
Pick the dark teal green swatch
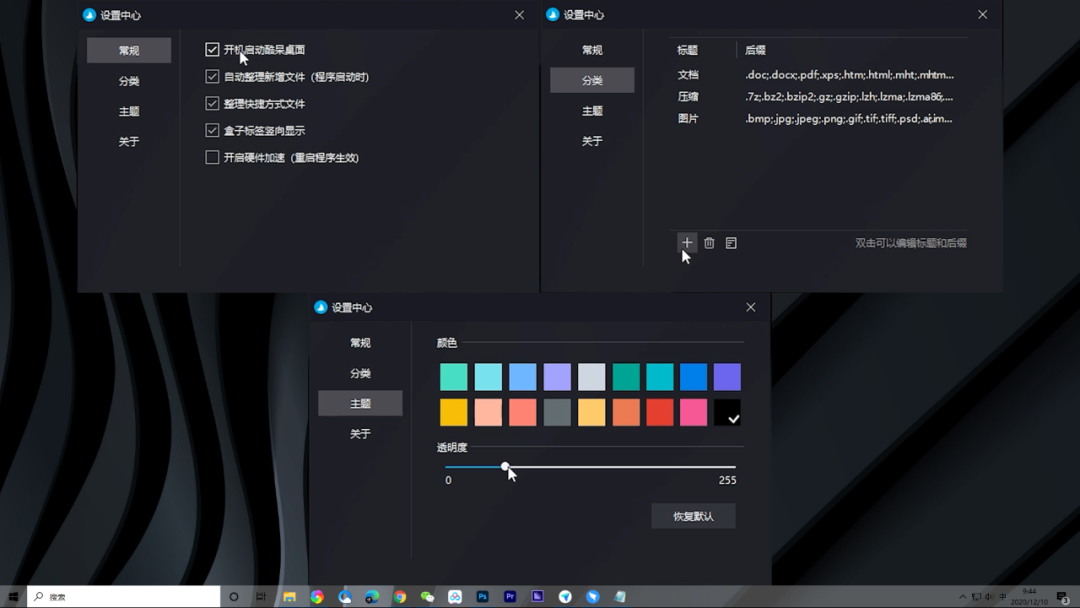(625, 377)
